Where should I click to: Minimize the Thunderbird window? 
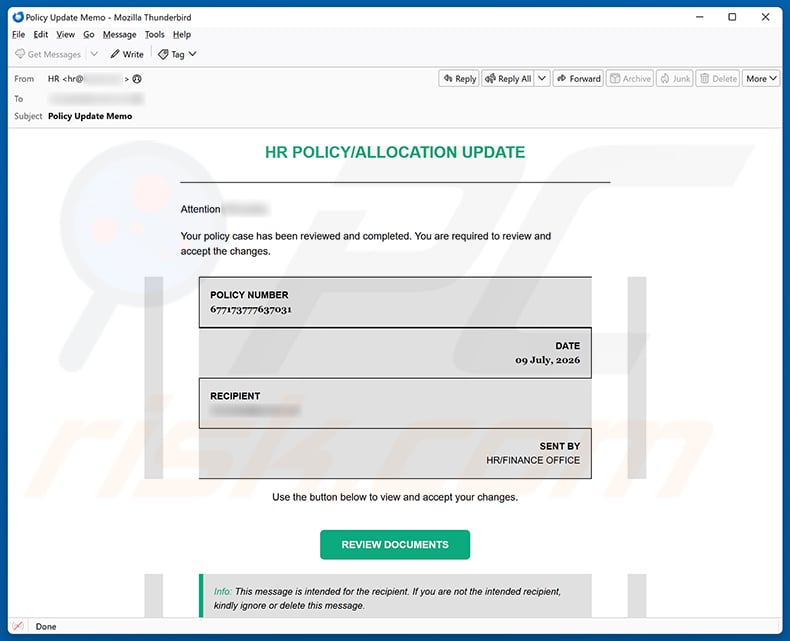[699, 17]
